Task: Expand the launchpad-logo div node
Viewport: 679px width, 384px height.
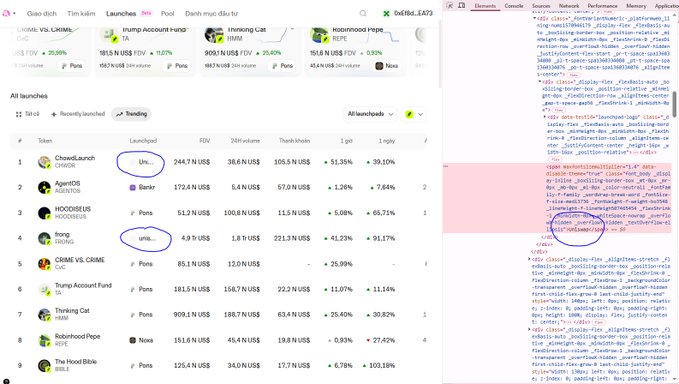Action: (x=545, y=117)
